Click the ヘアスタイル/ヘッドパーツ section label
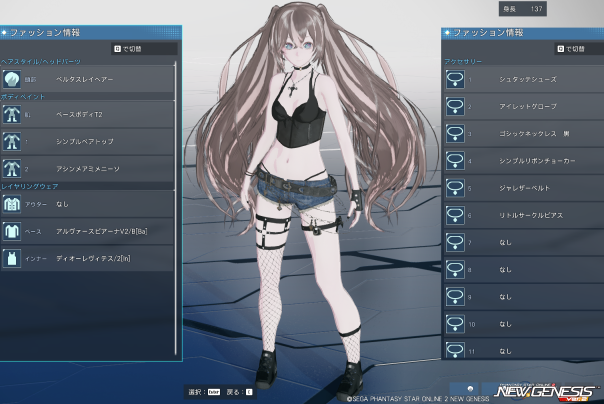Viewport: 604px width, 404px height. pyautogui.click(x=41, y=62)
